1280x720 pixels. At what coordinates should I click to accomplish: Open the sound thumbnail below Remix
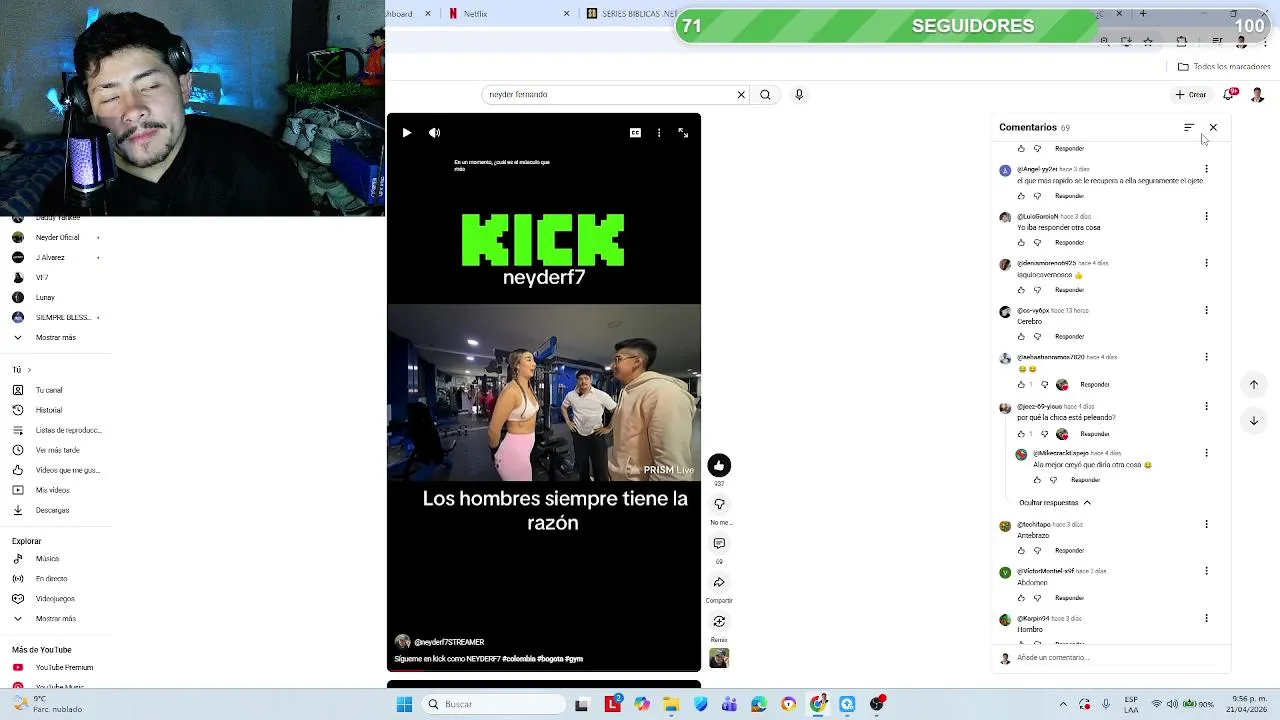[x=719, y=658]
